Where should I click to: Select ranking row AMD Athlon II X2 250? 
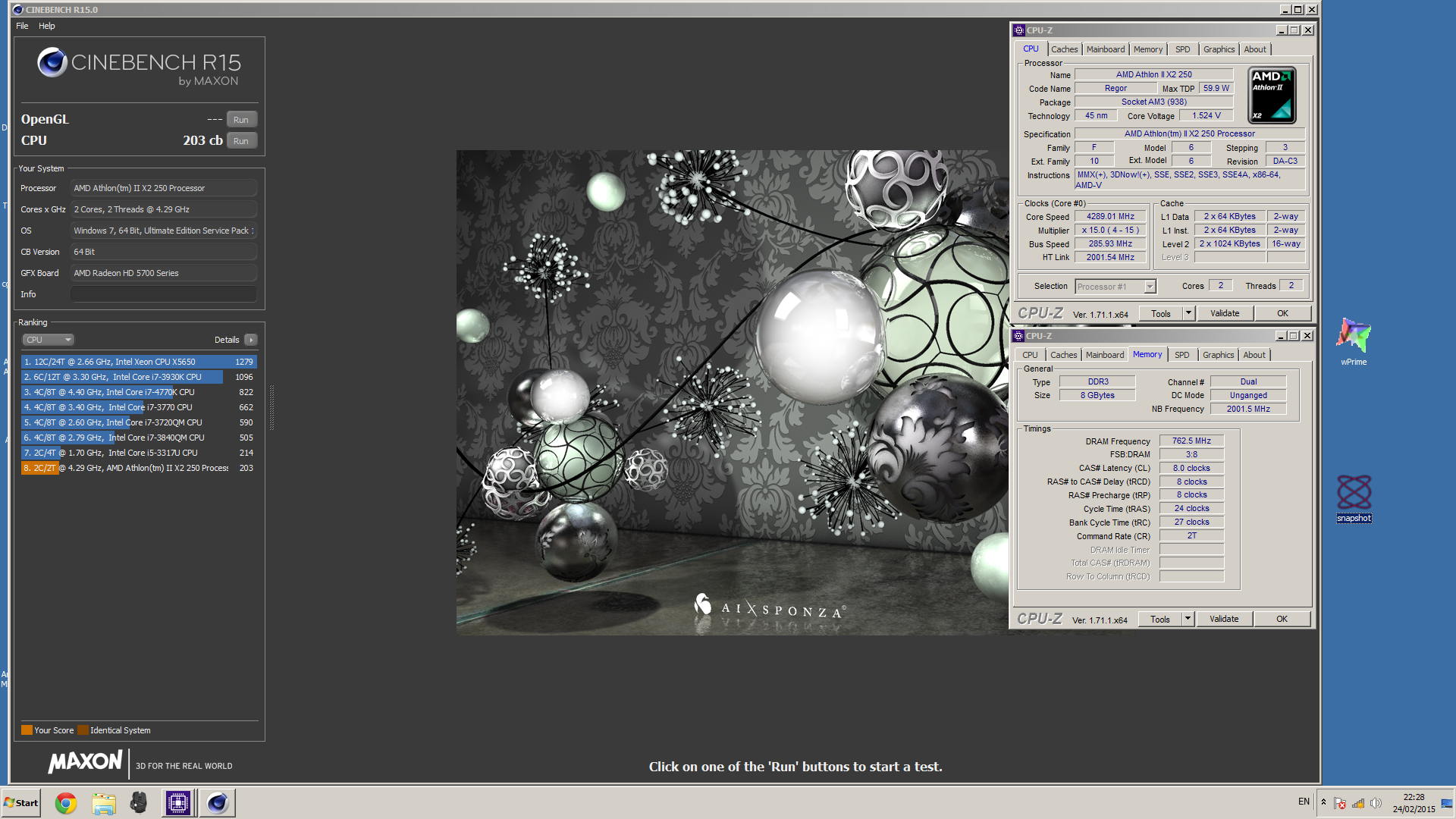(139, 468)
